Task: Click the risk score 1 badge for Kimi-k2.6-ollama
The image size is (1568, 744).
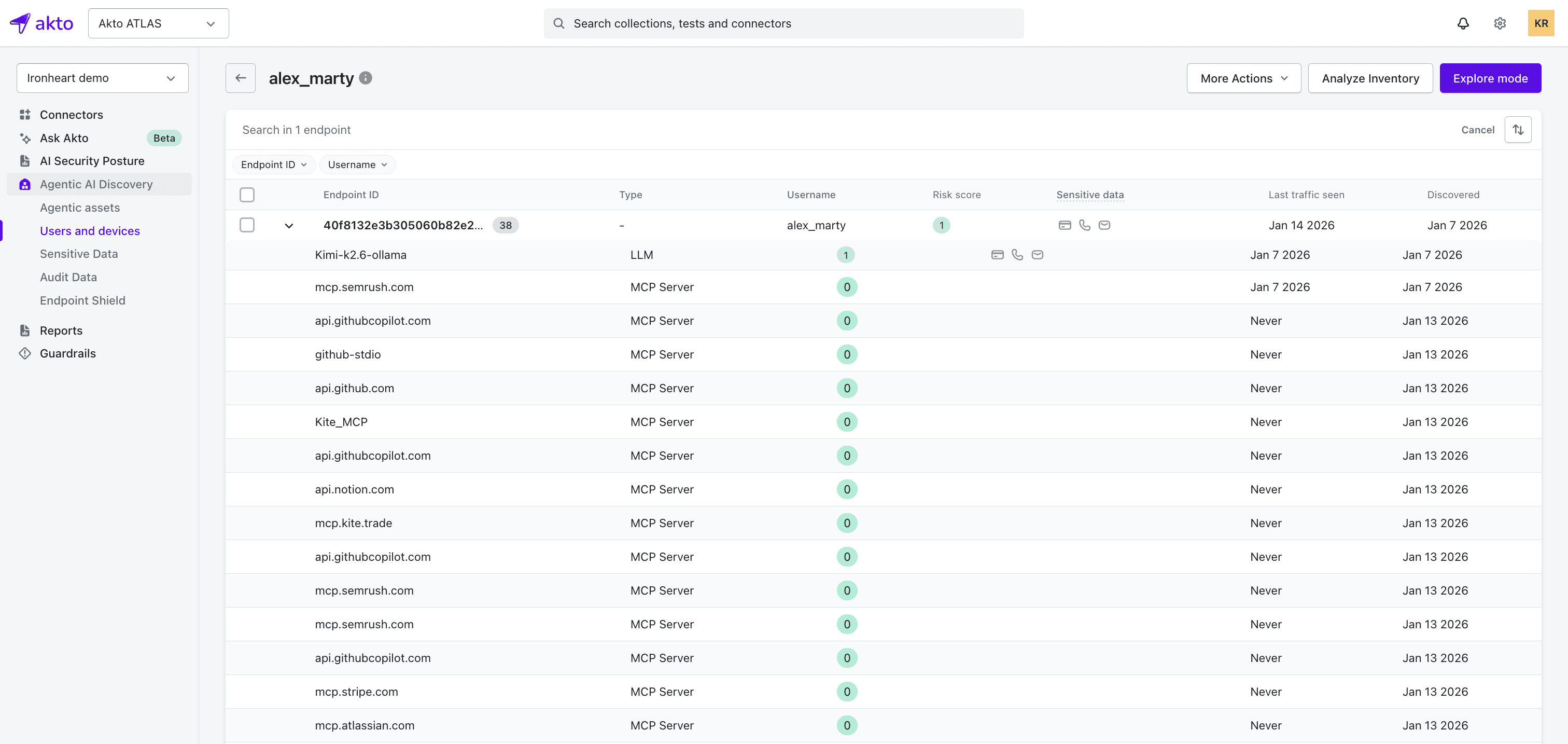Action: 846,255
